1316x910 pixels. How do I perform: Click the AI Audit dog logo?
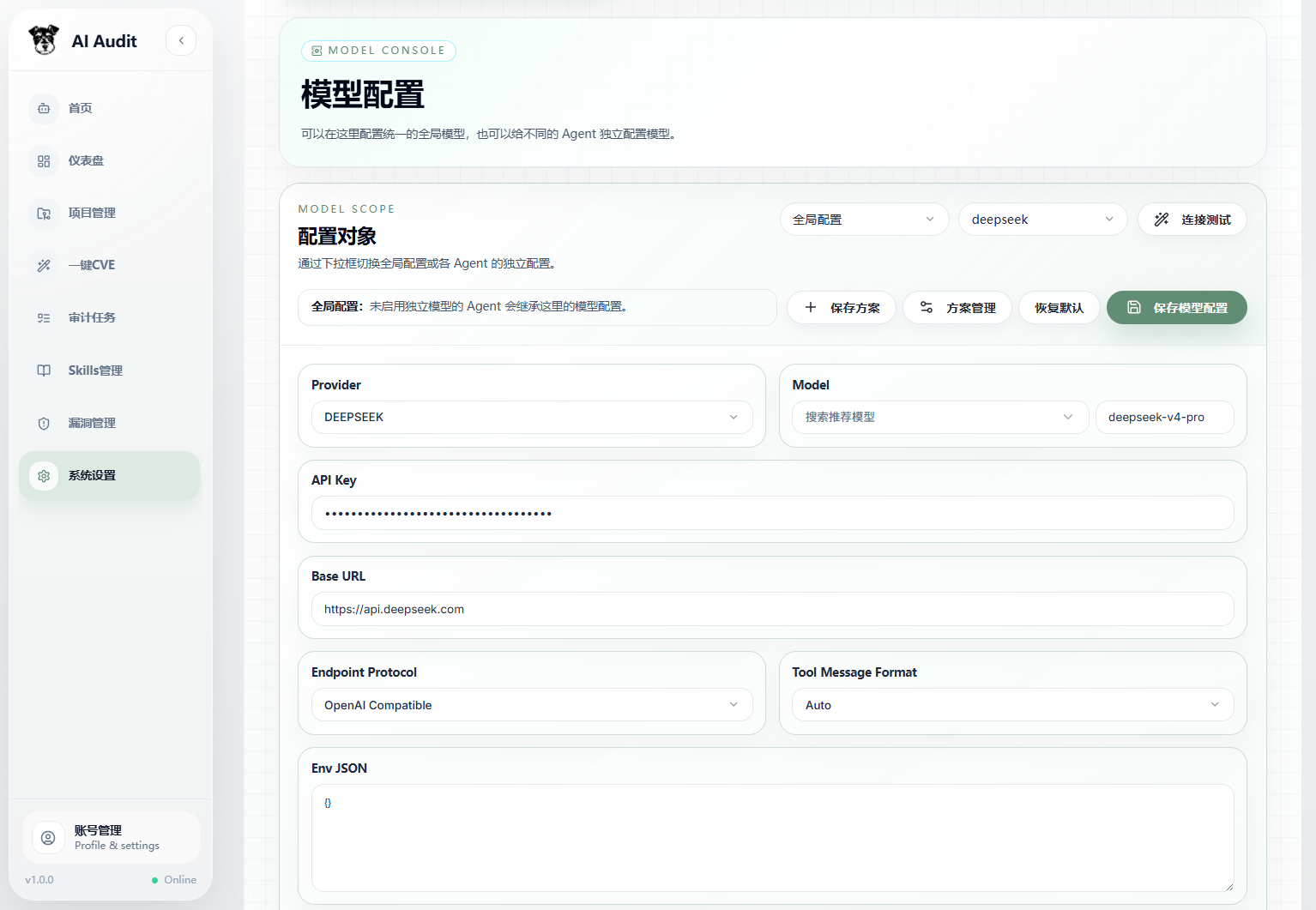[44, 39]
